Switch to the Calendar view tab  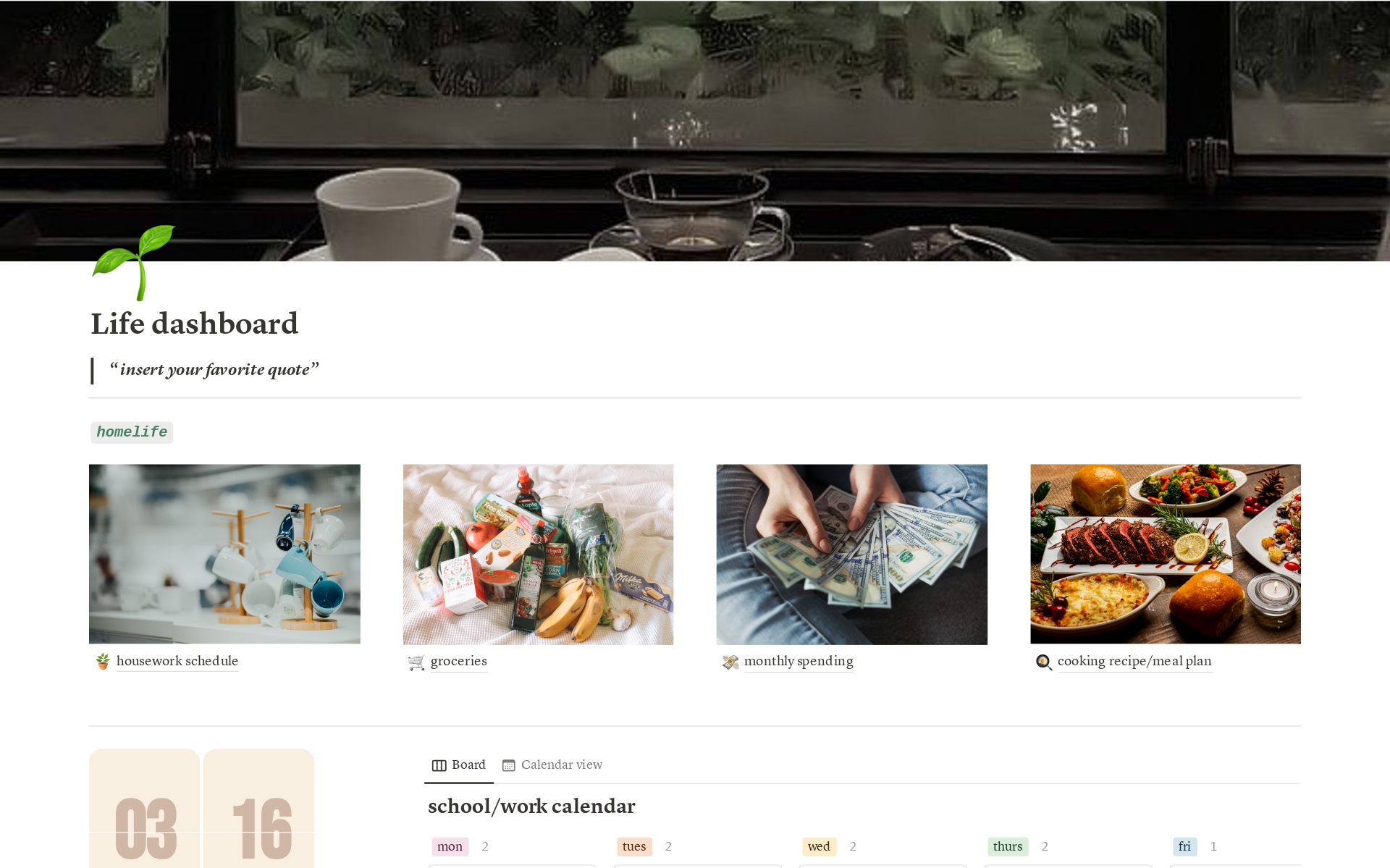point(552,765)
